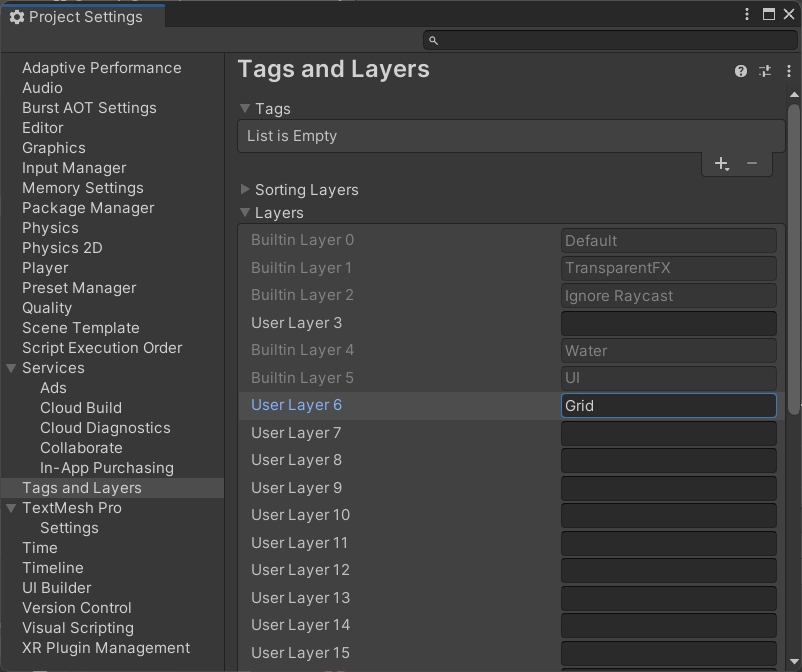Image resolution: width=802 pixels, height=672 pixels.
Task: Click the User Layer 8 name field
Action: click(669, 460)
